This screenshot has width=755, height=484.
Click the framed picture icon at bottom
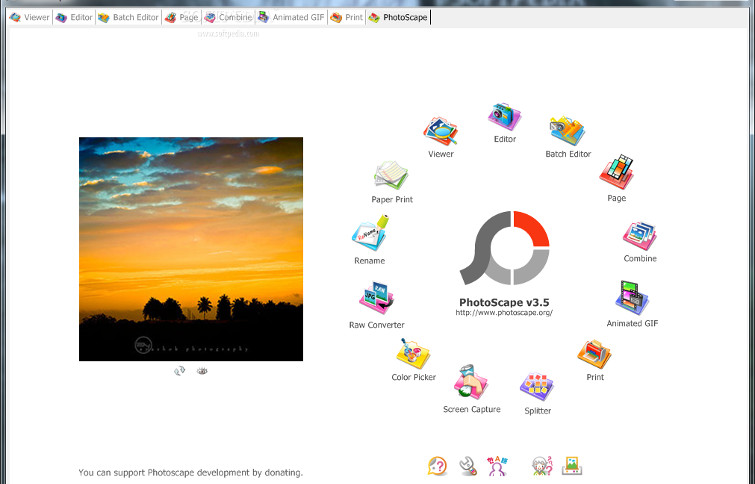pyautogui.click(x=572, y=466)
